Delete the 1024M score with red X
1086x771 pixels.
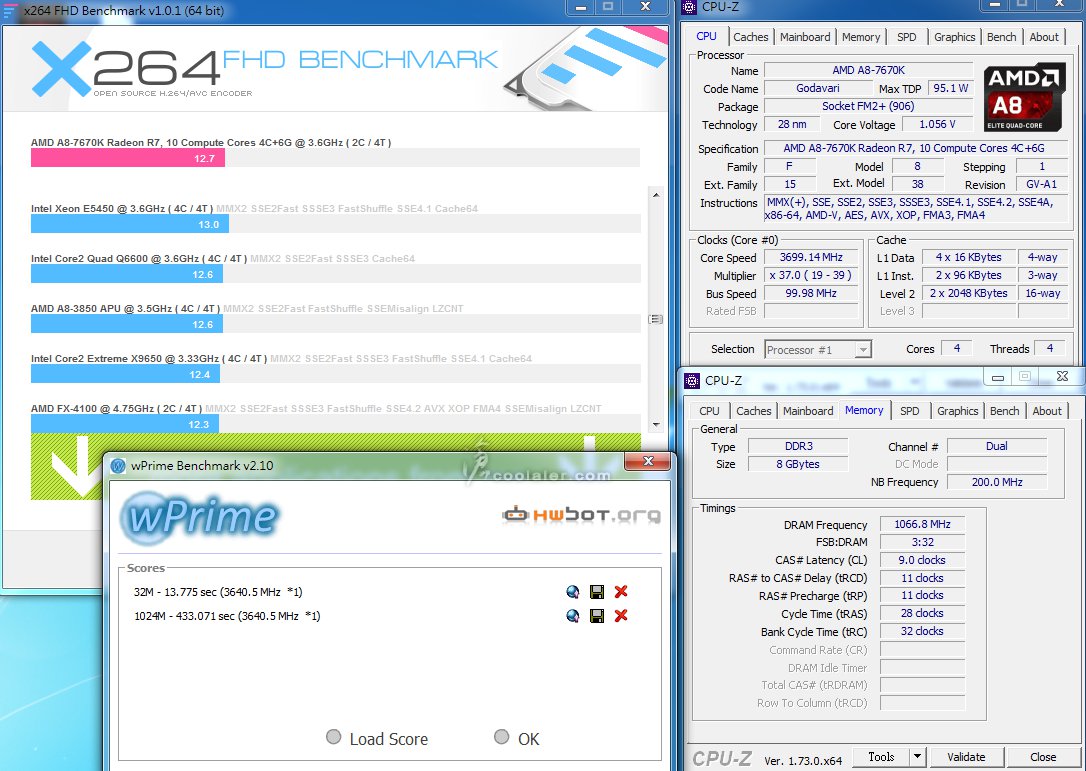621,616
